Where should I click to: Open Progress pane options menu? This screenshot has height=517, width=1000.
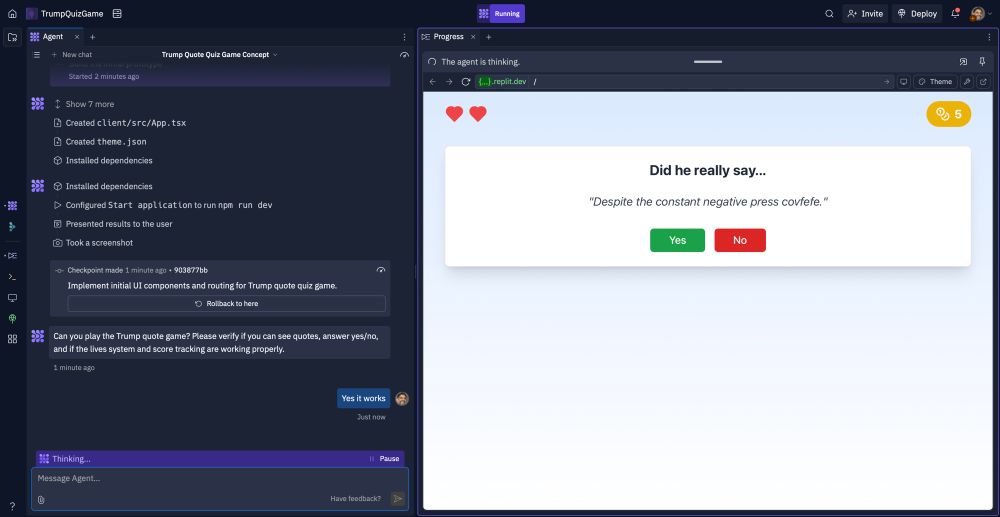tap(989, 37)
